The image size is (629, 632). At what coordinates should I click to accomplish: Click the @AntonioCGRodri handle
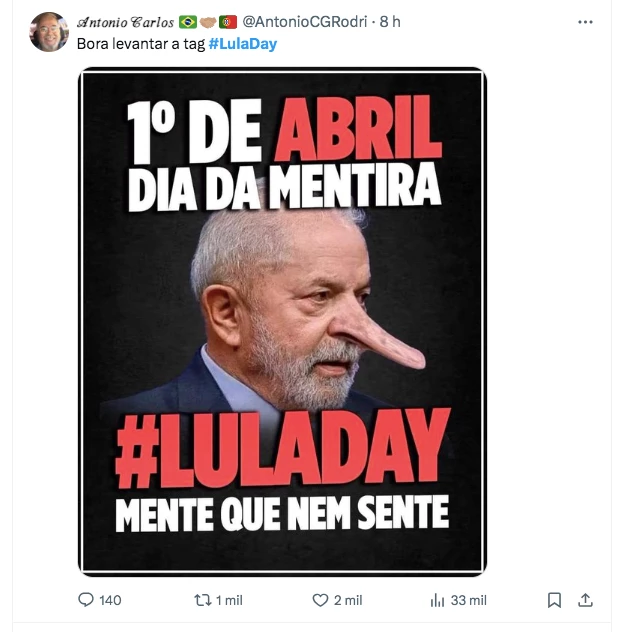pos(306,22)
